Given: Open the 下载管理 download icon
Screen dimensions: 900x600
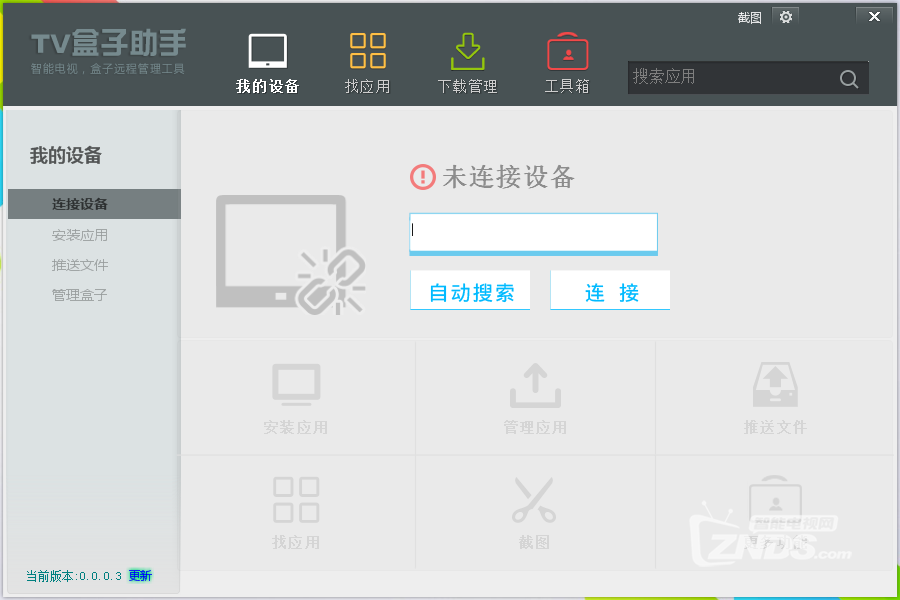Looking at the screenshot, I should pyautogui.click(x=467, y=51).
